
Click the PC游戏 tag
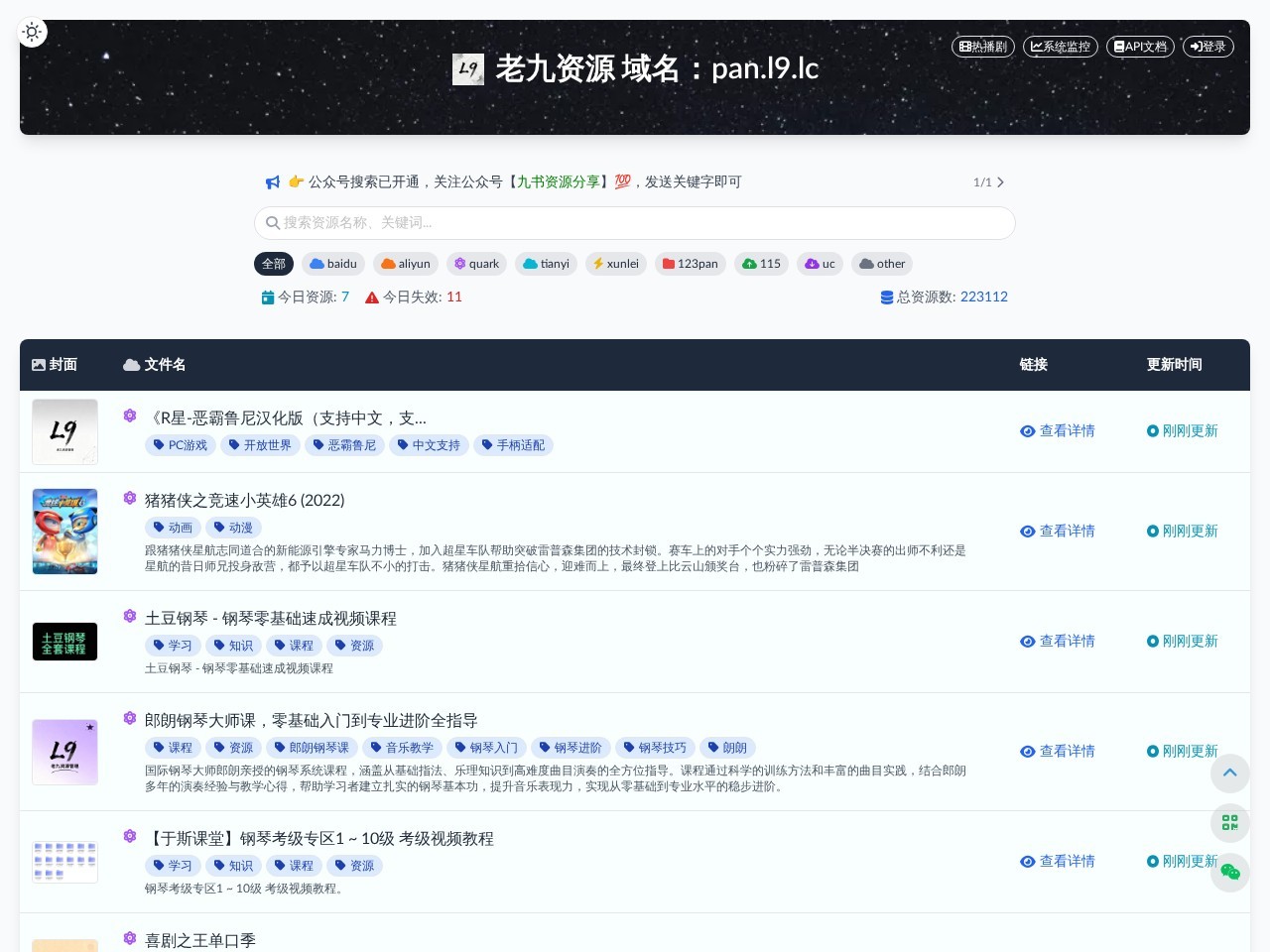coord(181,445)
